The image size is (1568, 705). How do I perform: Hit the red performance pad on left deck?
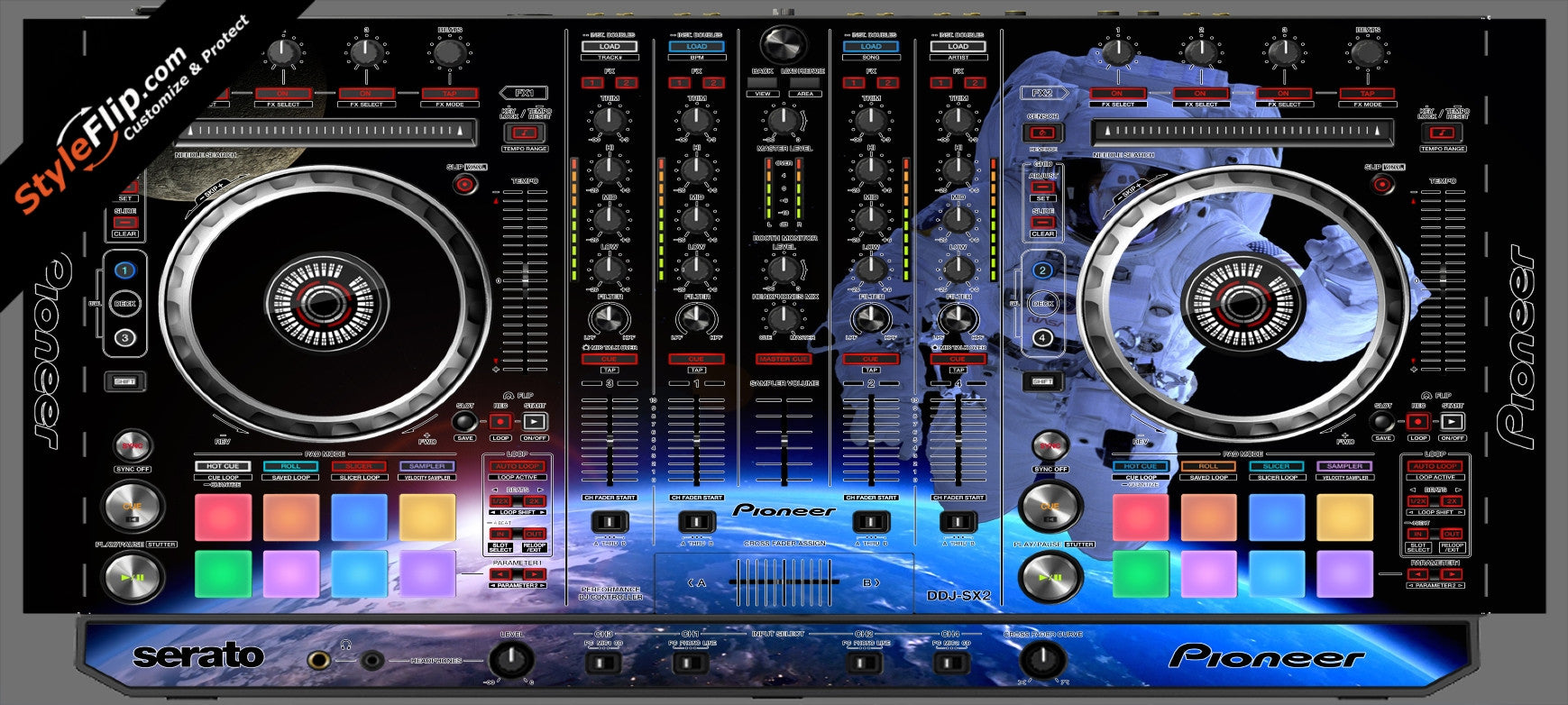(x=223, y=517)
